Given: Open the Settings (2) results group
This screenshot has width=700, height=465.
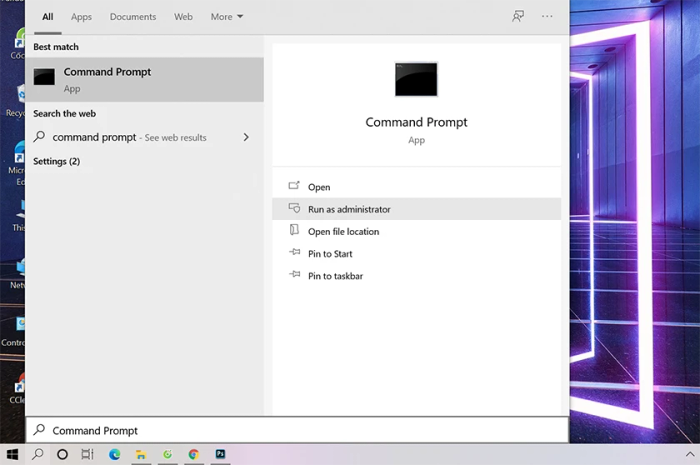Looking at the screenshot, I should coord(57,161).
